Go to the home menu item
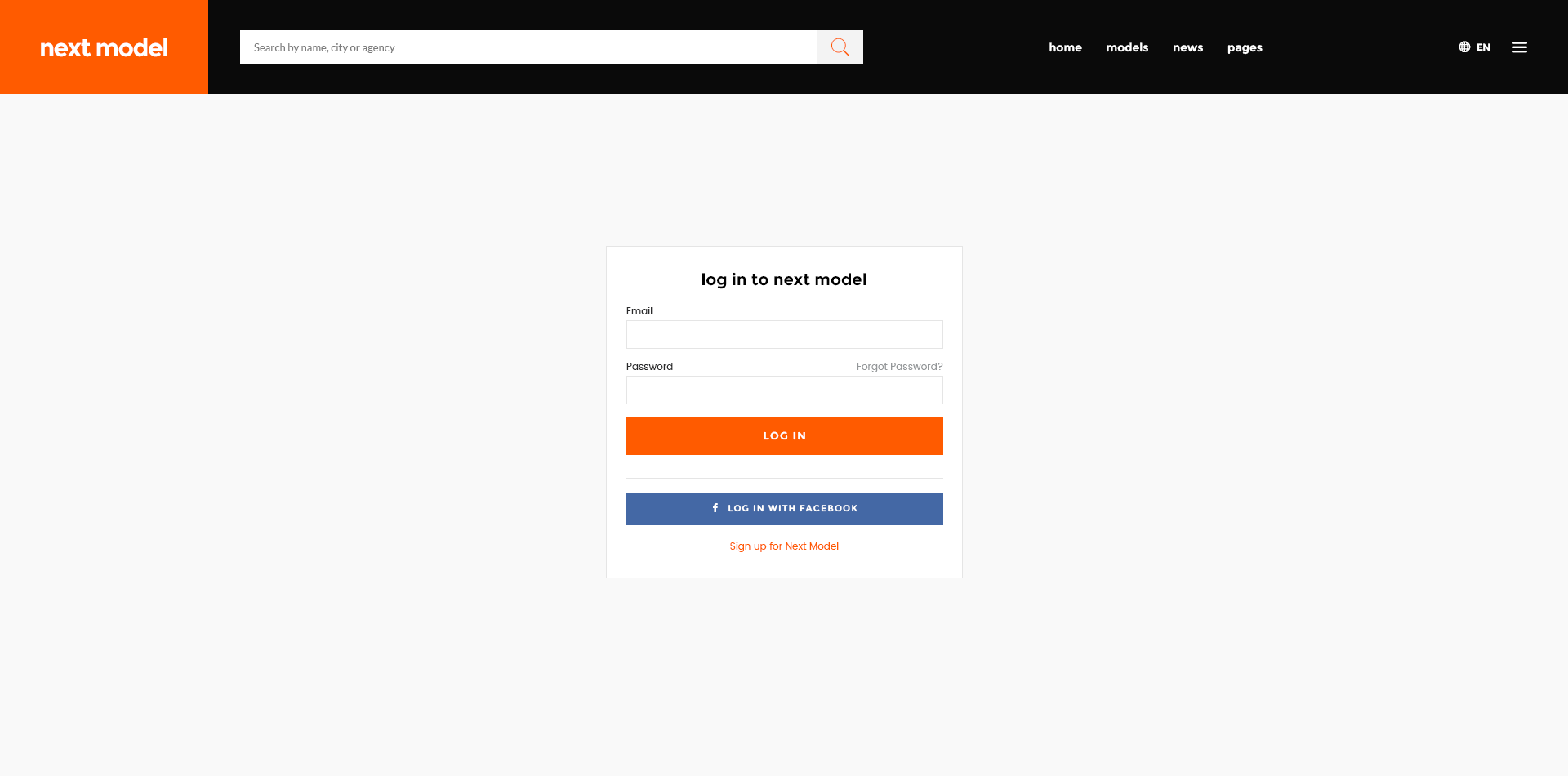 coord(1065,47)
